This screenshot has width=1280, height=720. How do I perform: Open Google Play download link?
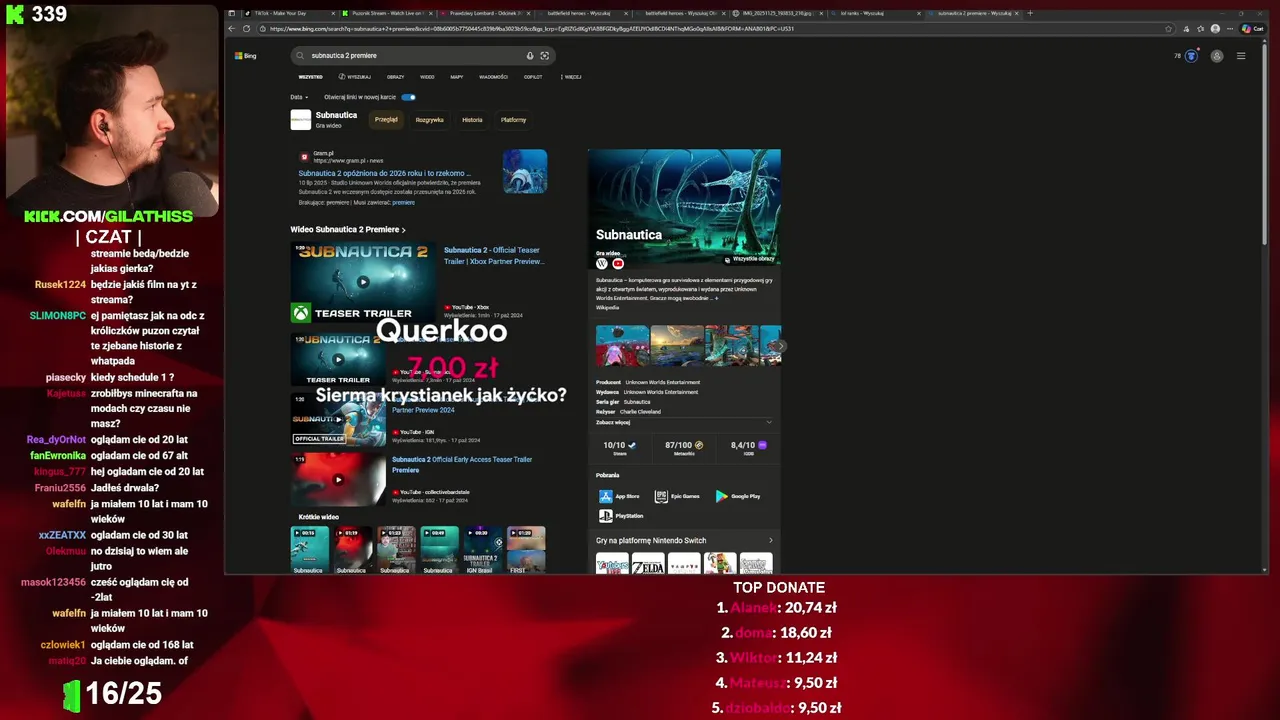pos(738,496)
